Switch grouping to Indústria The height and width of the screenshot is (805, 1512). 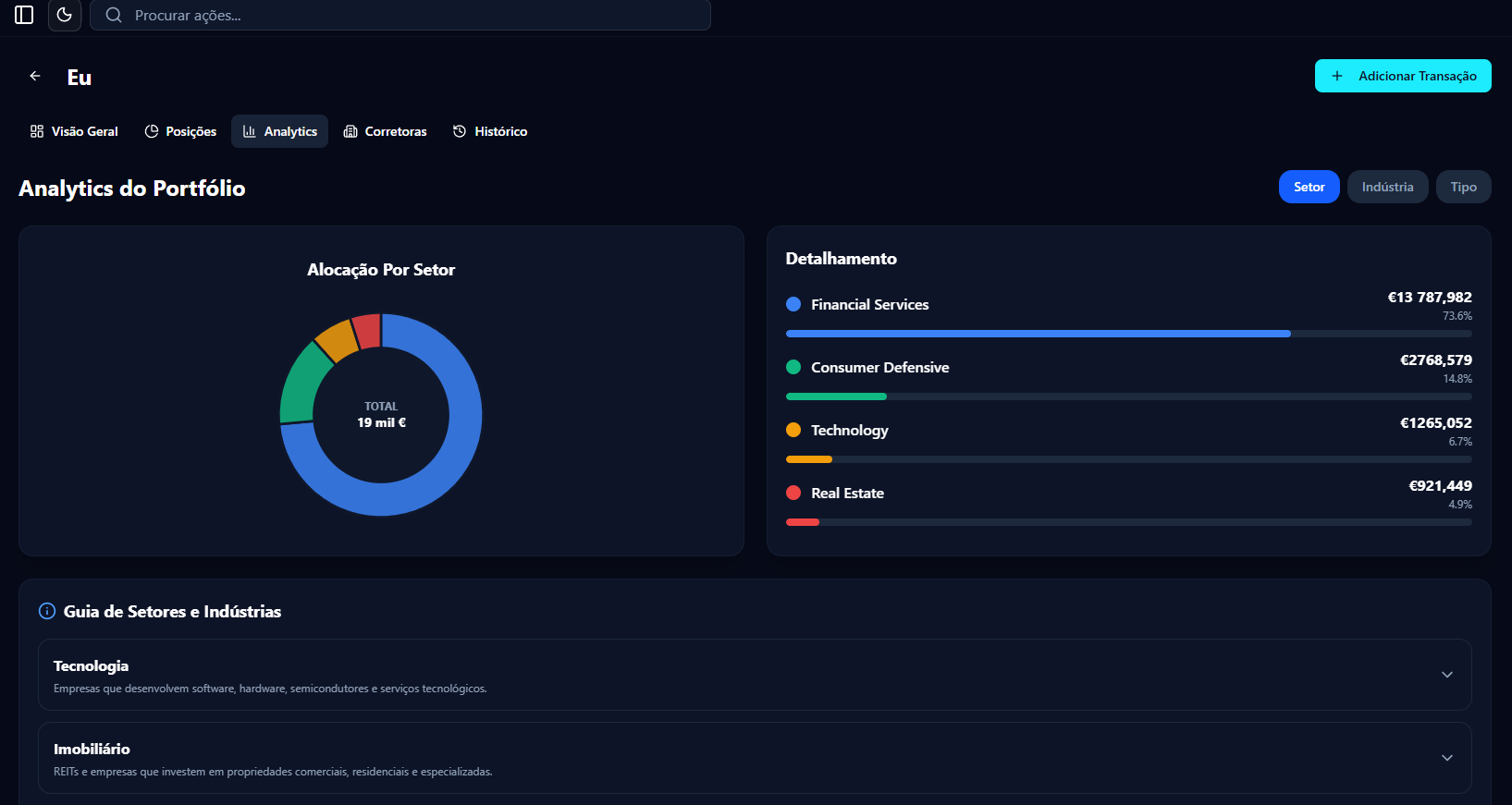(x=1388, y=187)
